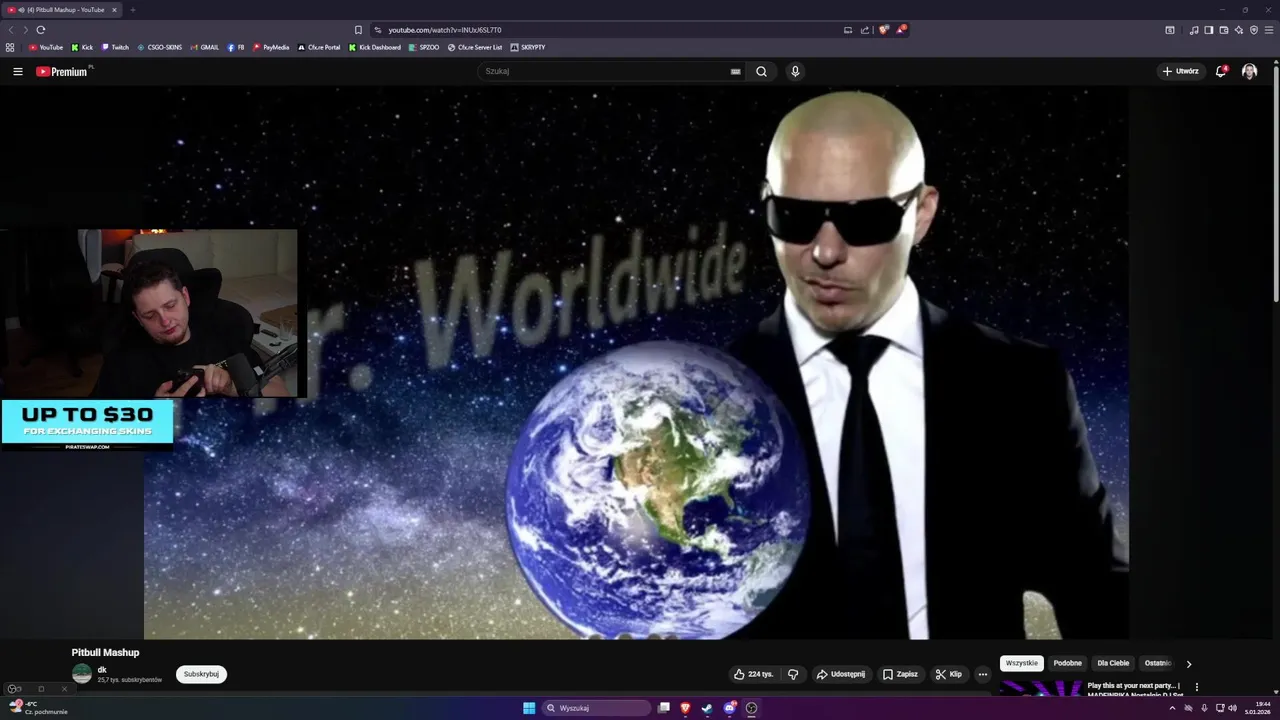Image resolution: width=1280 pixels, height=720 pixels.
Task: Toggle the browser sidebar panel
Action: 1208,30
